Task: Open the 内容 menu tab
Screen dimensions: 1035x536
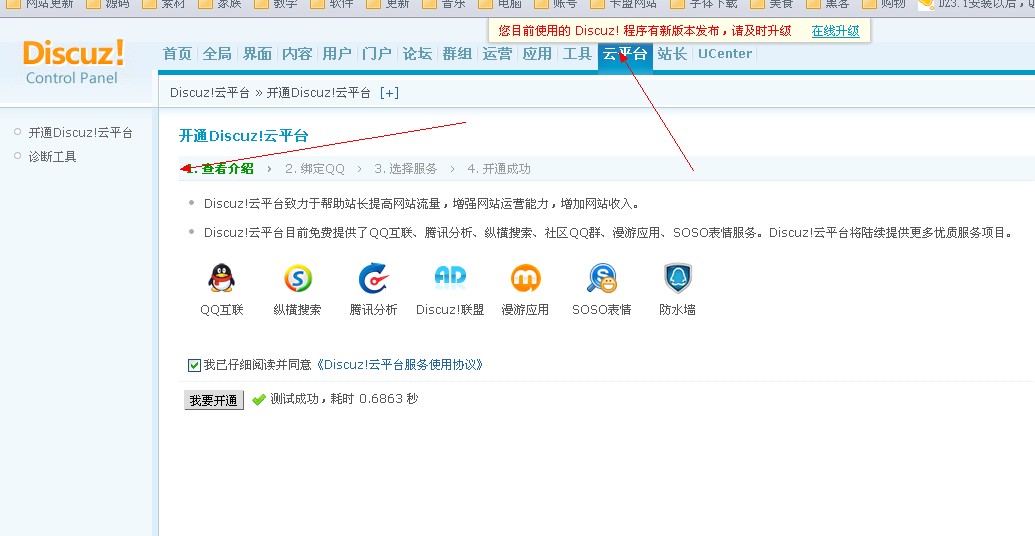Action: point(297,53)
